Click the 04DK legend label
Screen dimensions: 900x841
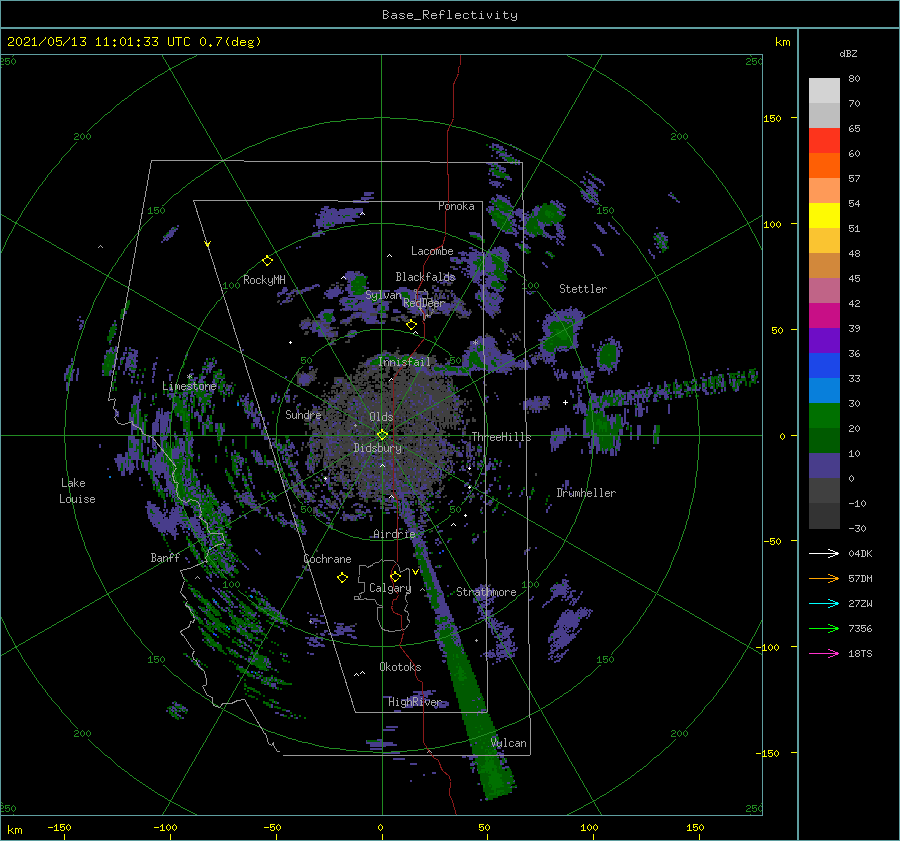tap(860, 553)
